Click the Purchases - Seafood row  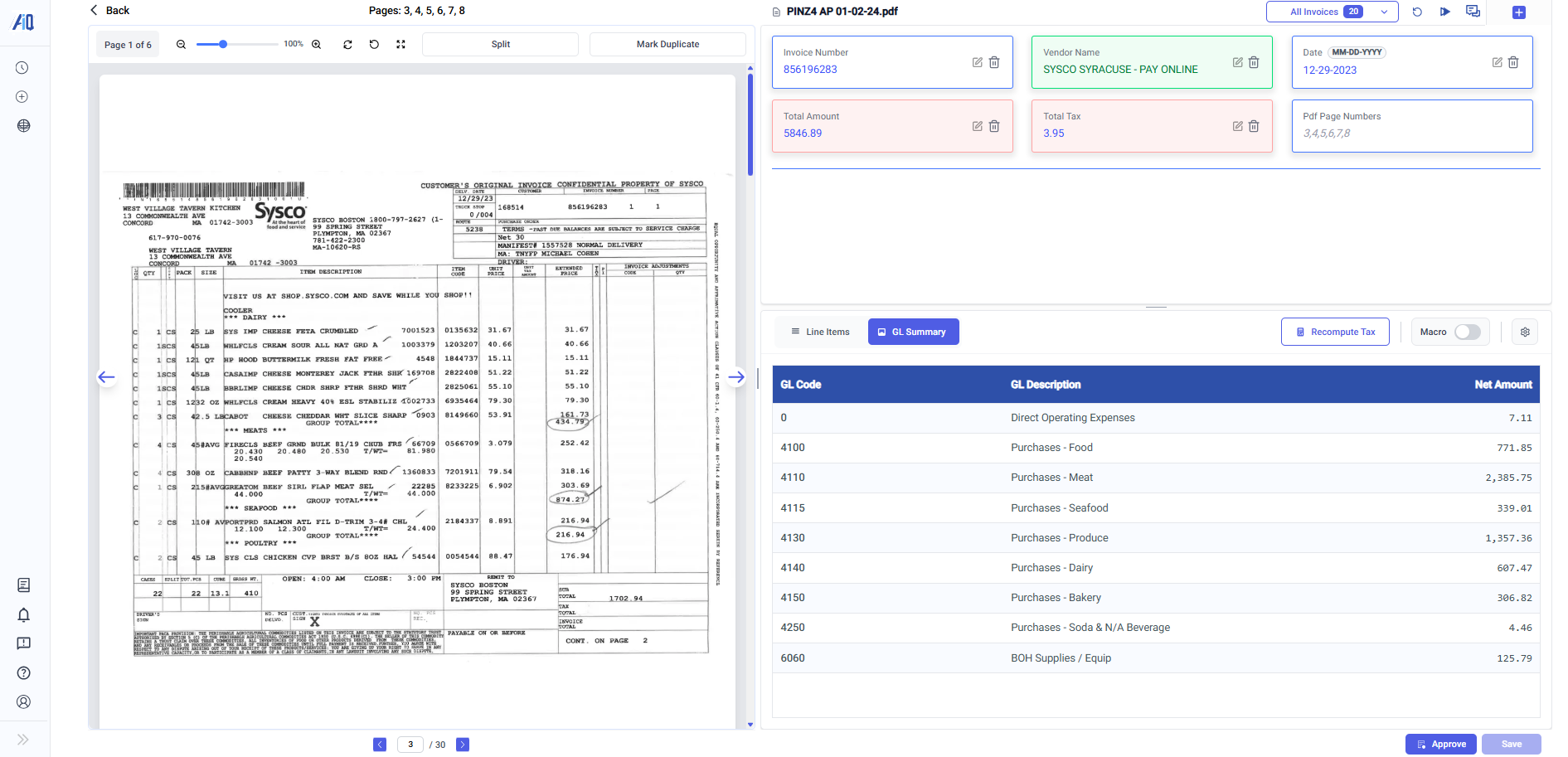pyautogui.click(x=1156, y=507)
